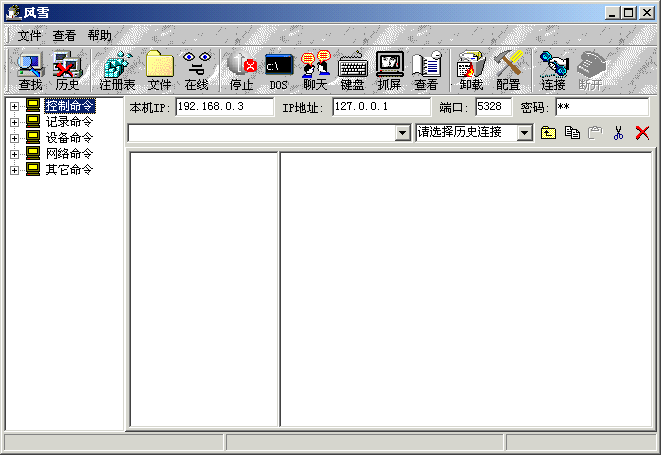The image size is (661, 455).
Task: Click the 停止 (Stop) toolbar icon
Action: click(241, 71)
